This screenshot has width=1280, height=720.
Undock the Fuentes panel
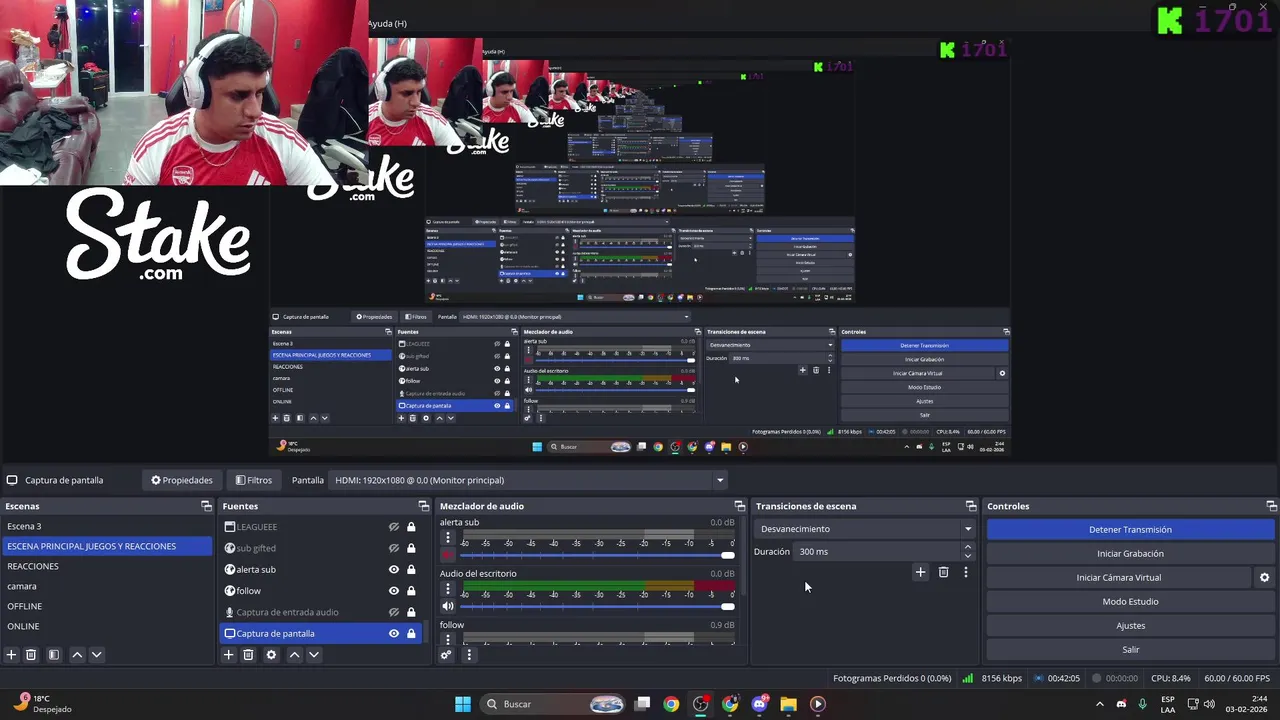(x=423, y=506)
